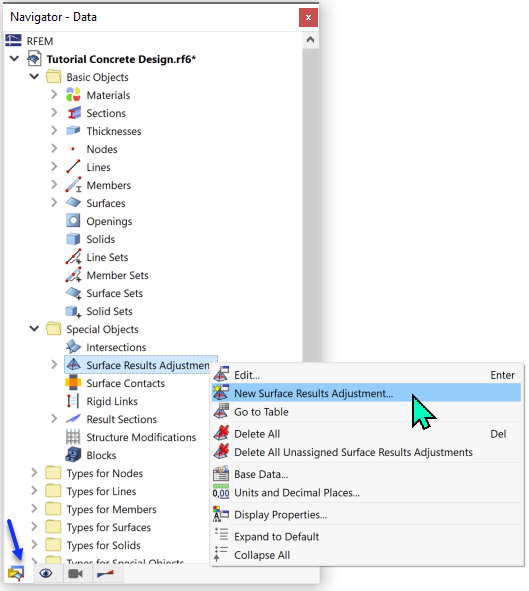Viewport: 529px width, 591px height.
Task: Choose Delete All from the context menu
Action: click(367, 434)
